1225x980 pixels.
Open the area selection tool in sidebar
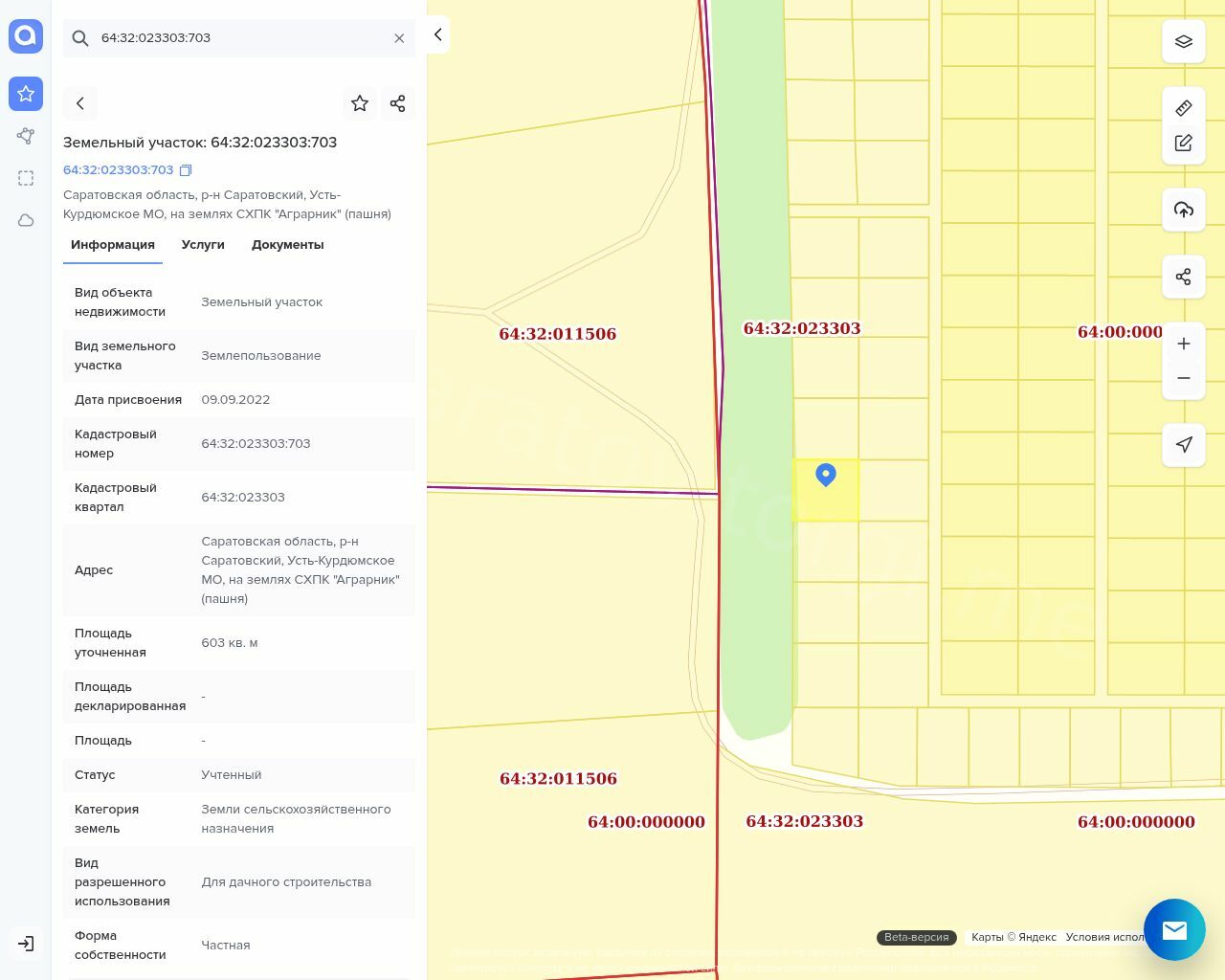(x=26, y=178)
